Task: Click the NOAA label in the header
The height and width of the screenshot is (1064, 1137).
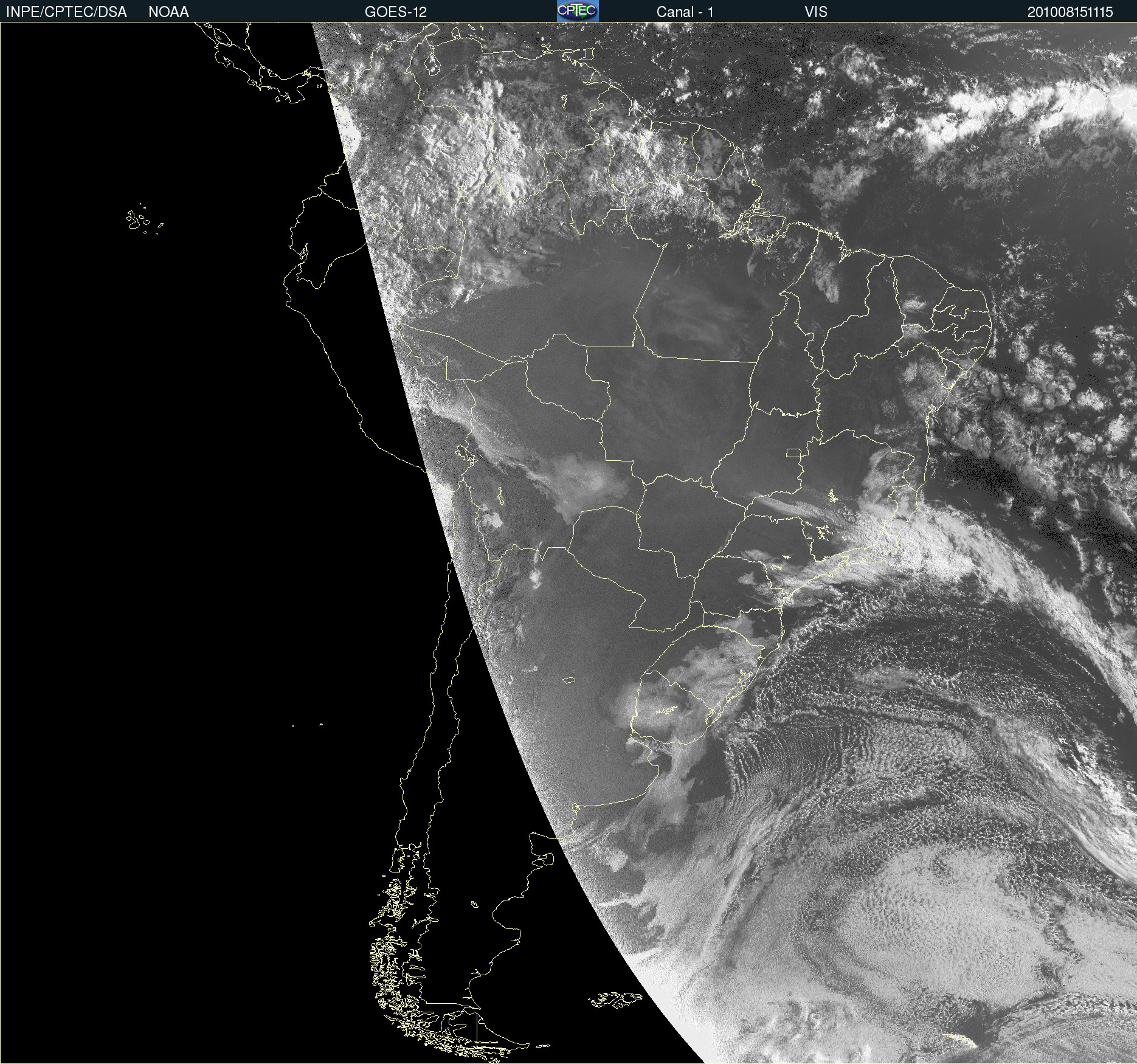Action: pos(168,12)
